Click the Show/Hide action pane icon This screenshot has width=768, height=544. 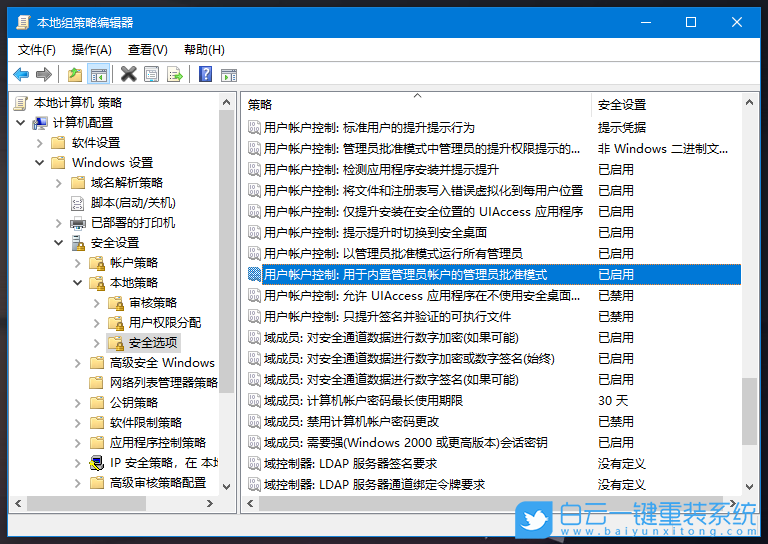pos(229,75)
